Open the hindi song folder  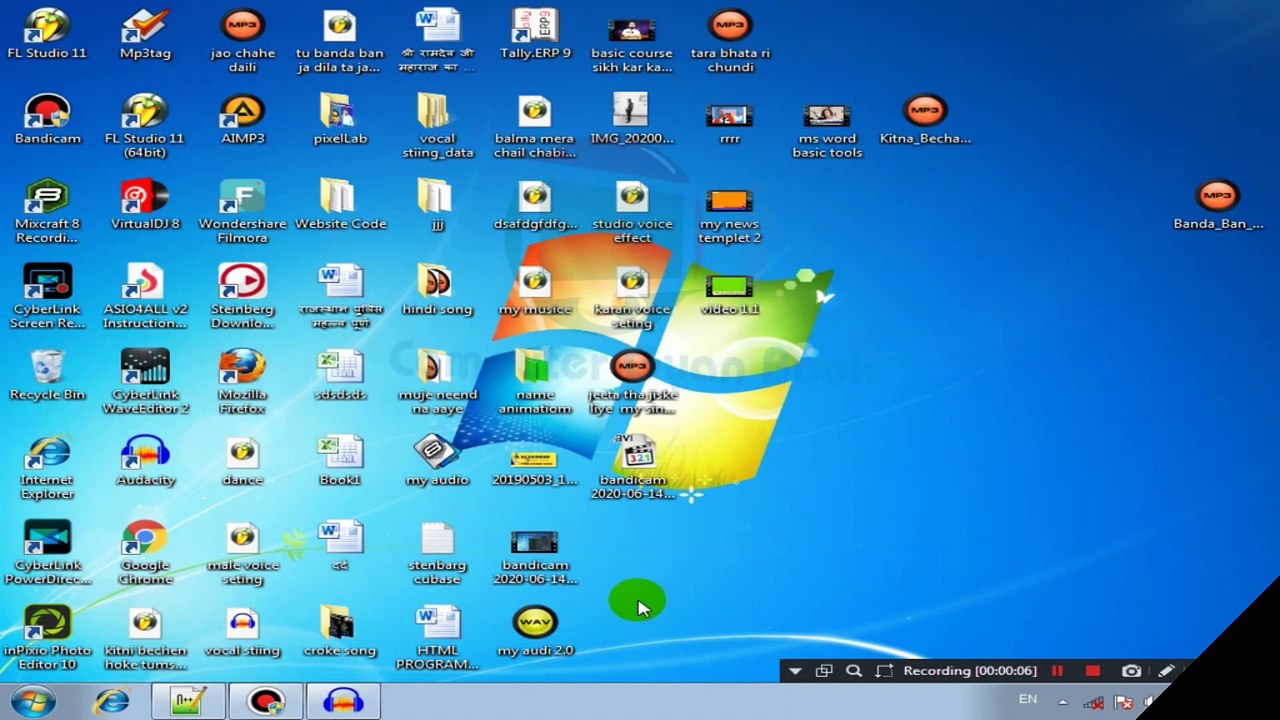click(x=437, y=290)
